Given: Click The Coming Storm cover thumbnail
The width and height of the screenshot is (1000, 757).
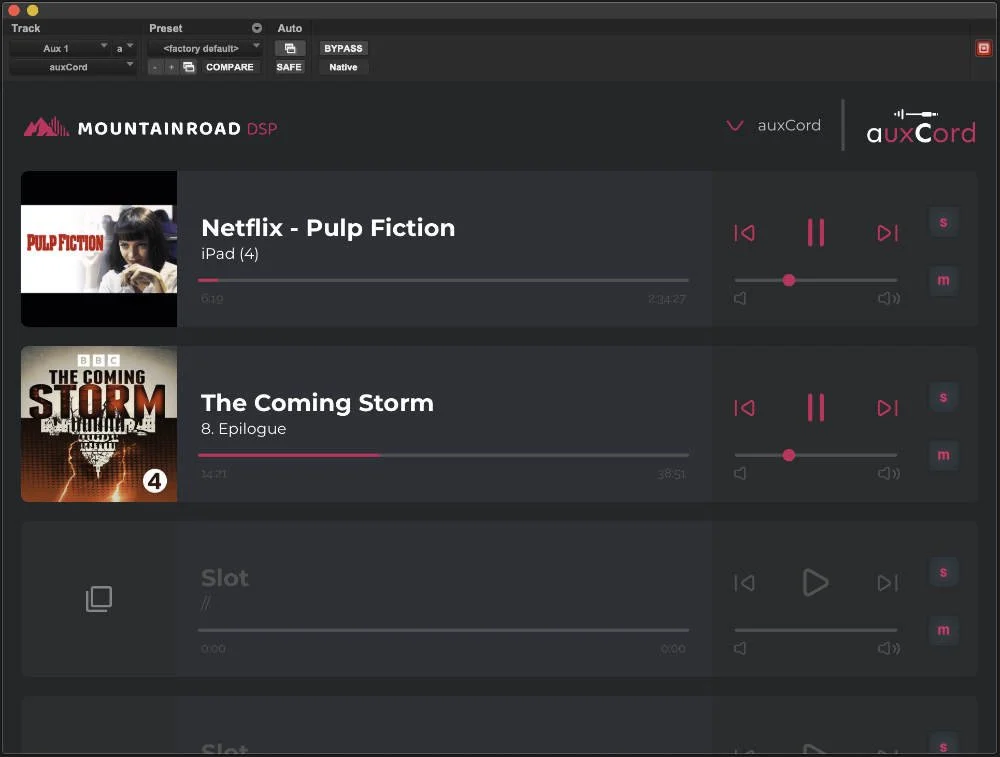Looking at the screenshot, I should 99,424.
